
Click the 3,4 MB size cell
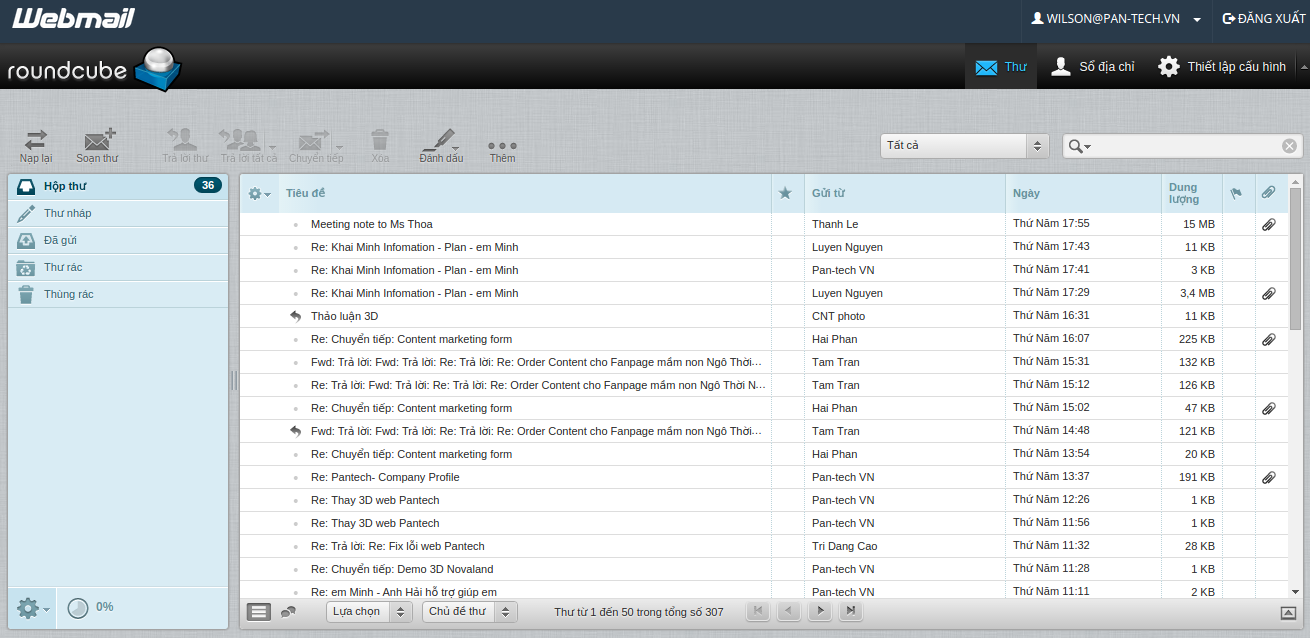click(1197, 293)
